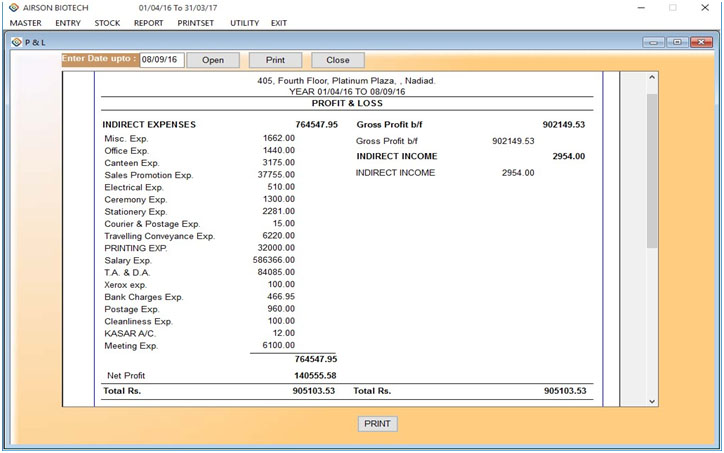The height and width of the screenshot is (453, 724).
Task: Click the Close button next to Print
Action: click(338, 60)
